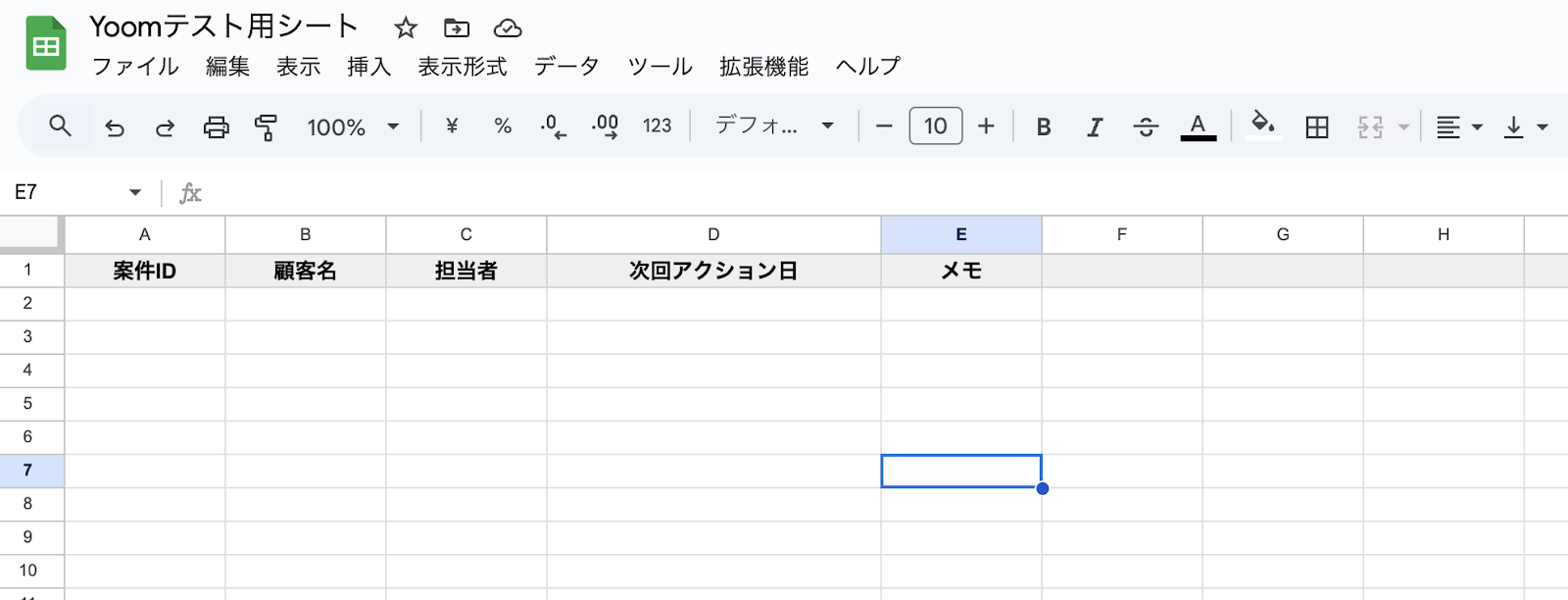The image size is (1568, 600).
Task: Open the search magnifier in toolbar
Action: coord(60,125)
